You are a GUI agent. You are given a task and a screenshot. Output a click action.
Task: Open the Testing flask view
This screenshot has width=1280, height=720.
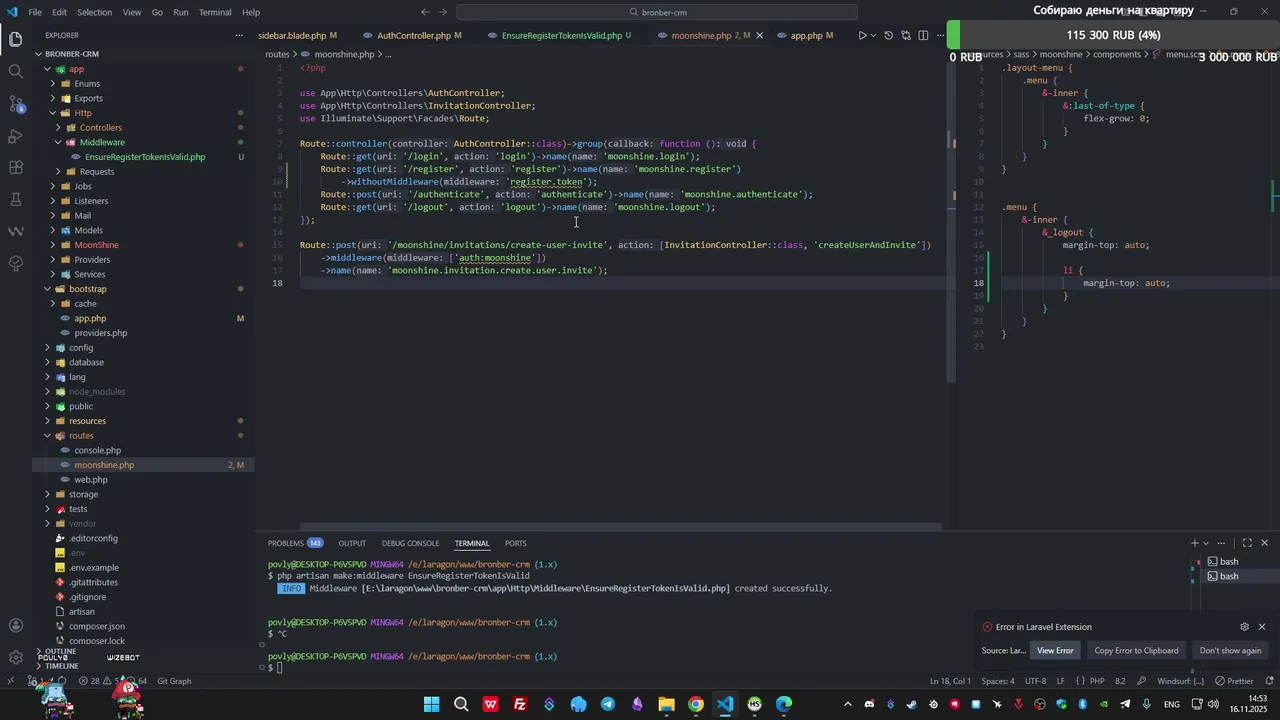[15, 199]
